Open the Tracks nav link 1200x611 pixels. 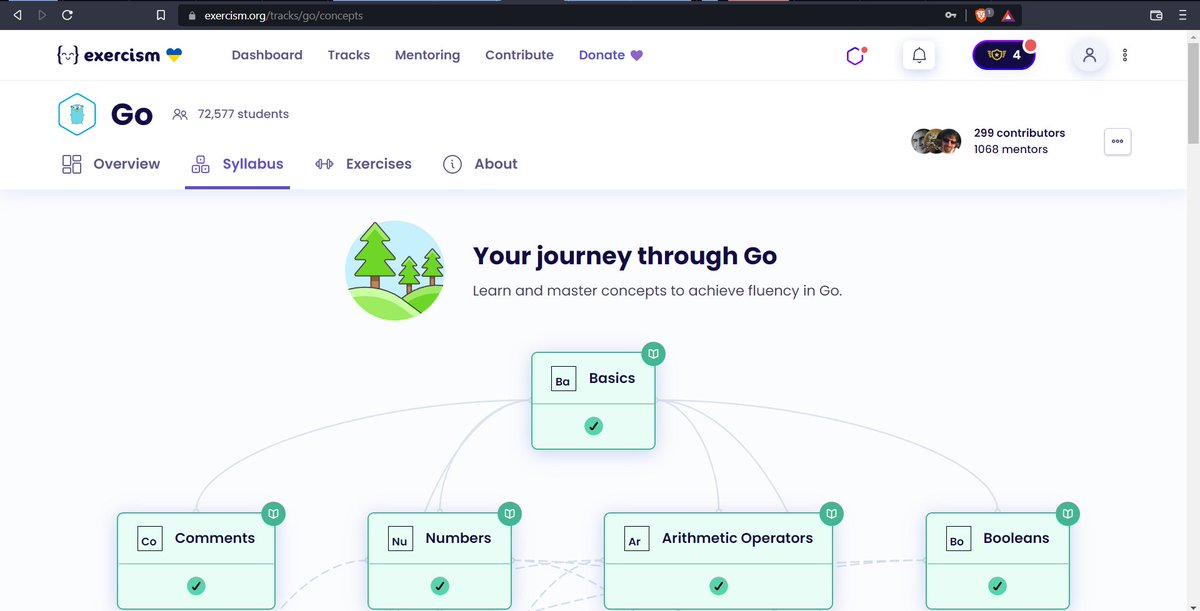point(349,55)
